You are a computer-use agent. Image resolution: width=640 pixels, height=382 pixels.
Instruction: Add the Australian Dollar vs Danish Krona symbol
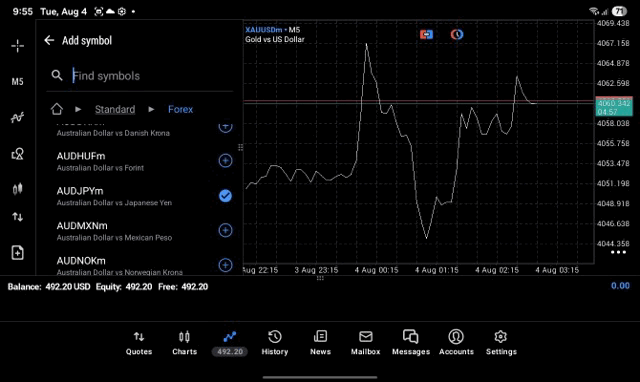click(x=225, y=126)
